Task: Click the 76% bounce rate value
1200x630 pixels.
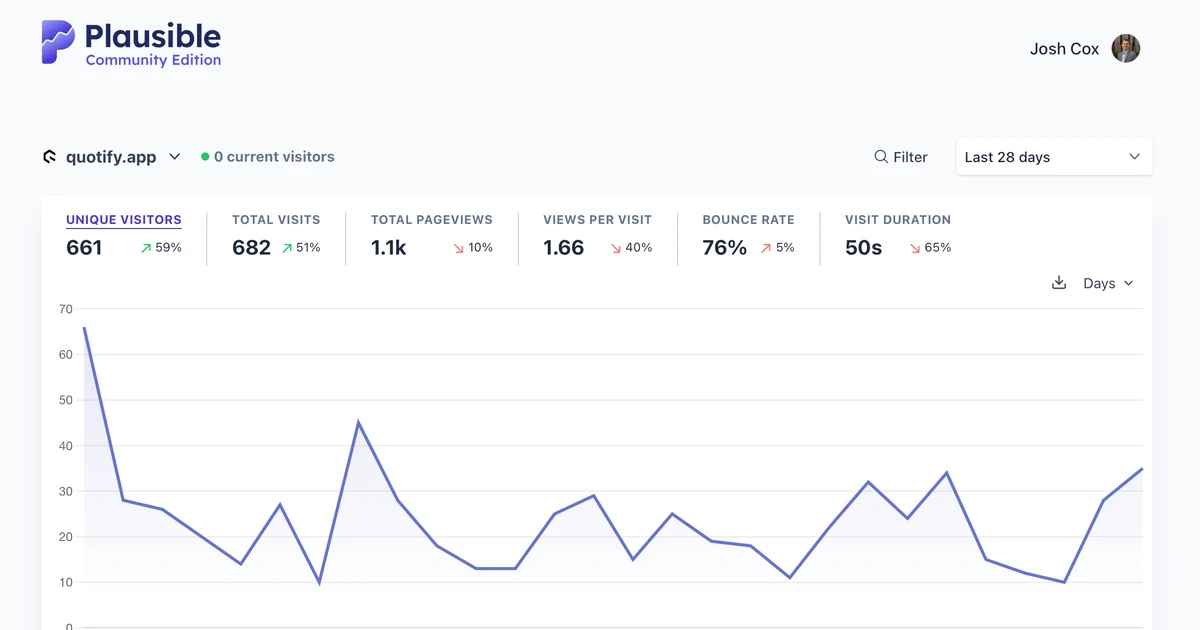Action: coord(724,248)
